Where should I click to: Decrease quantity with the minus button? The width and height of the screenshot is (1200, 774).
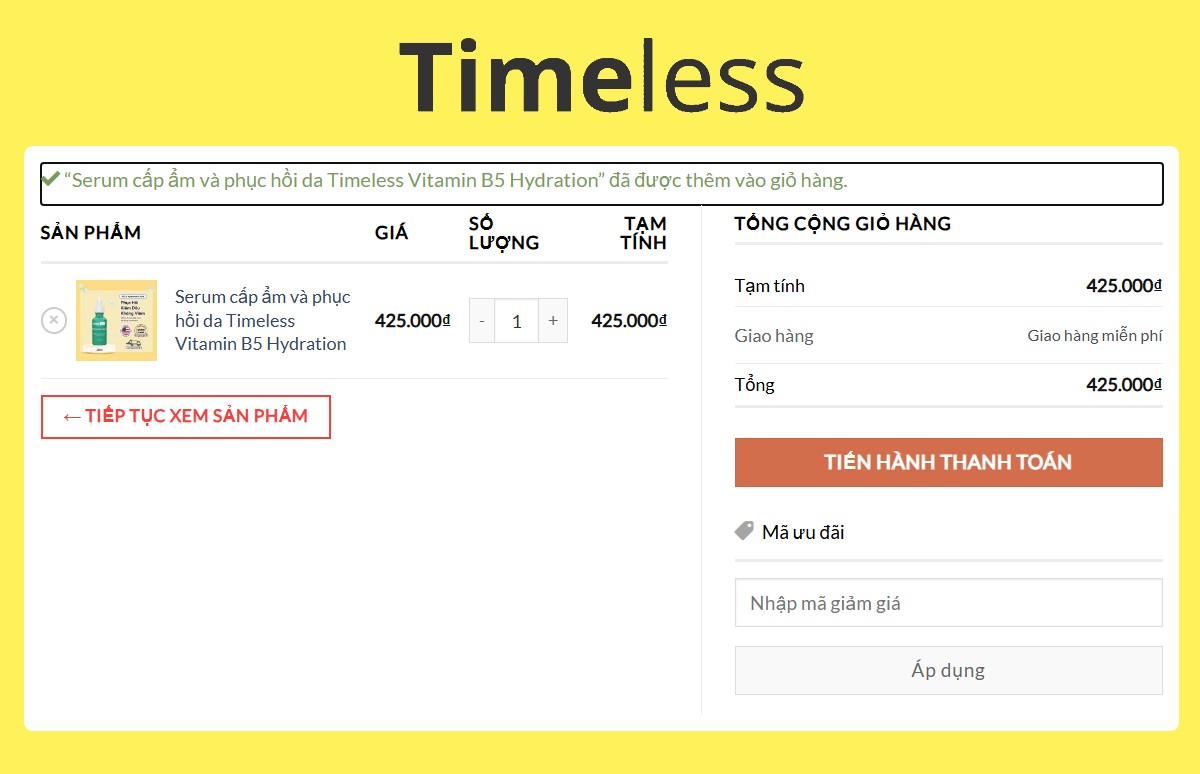click(x=481, y=320)
